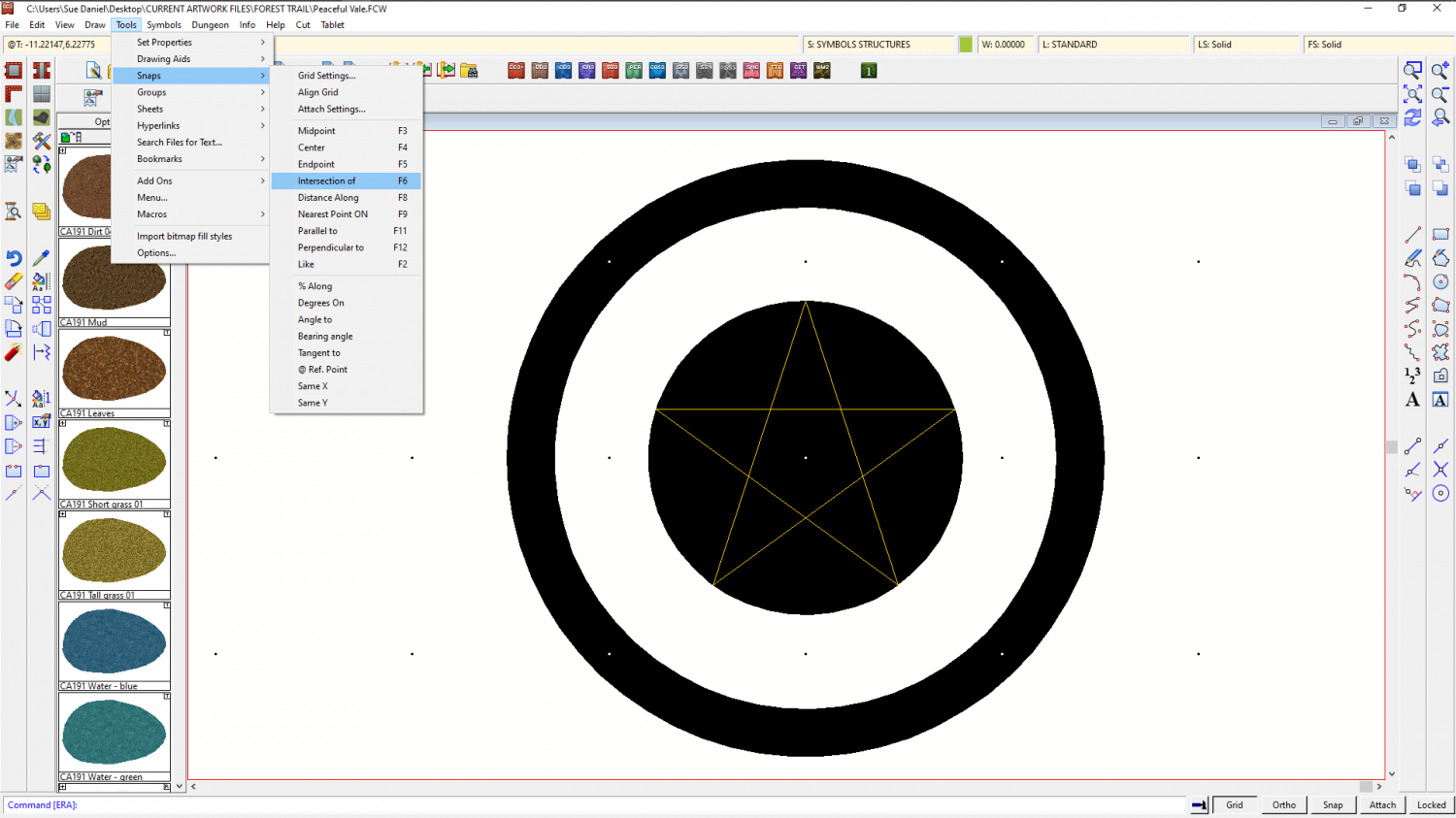The image size is (1456, 818).
Task: Open the Options dialog entry
Action: point(190,253)
